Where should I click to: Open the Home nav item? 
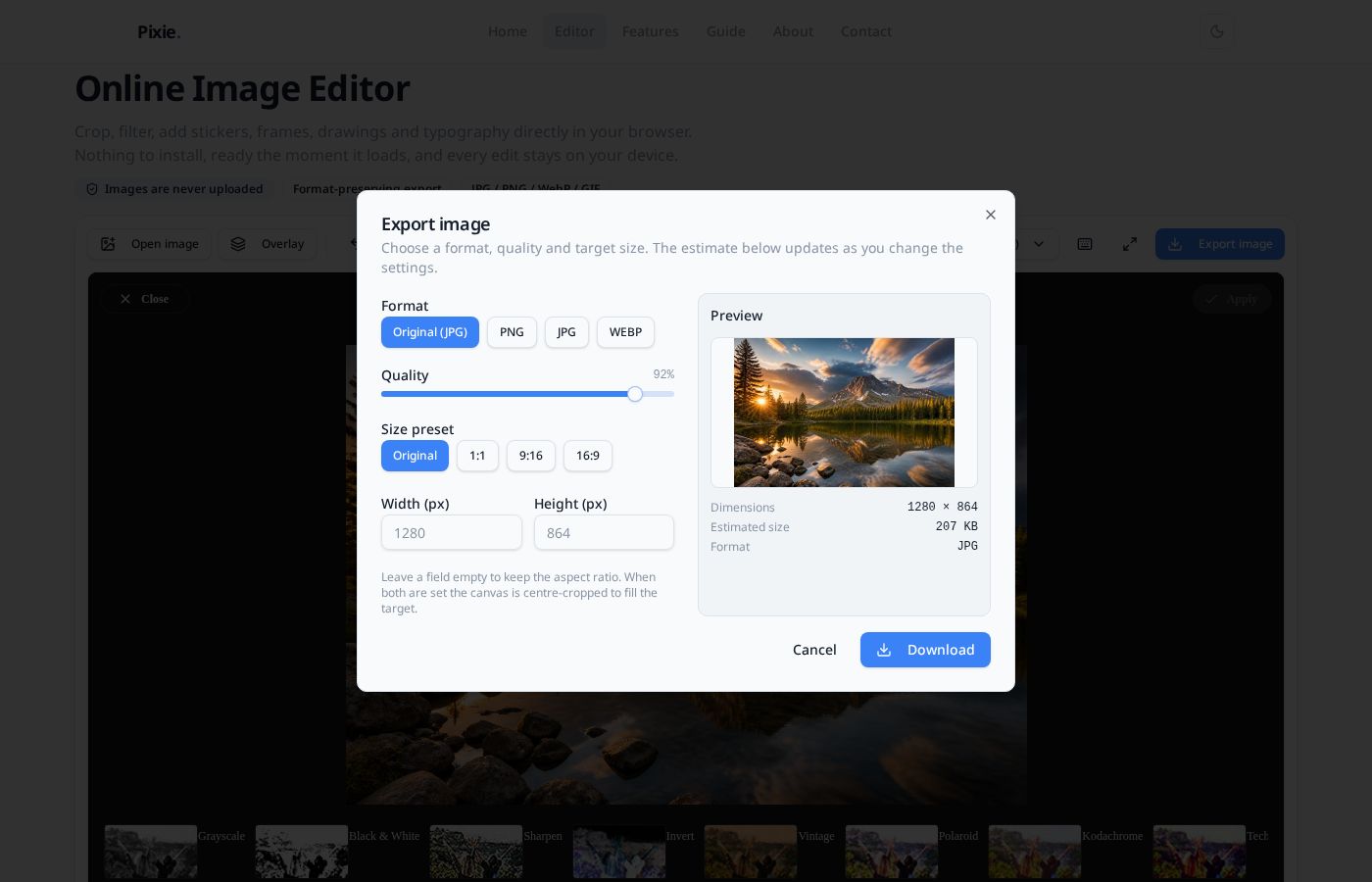[x=508, y=31]
